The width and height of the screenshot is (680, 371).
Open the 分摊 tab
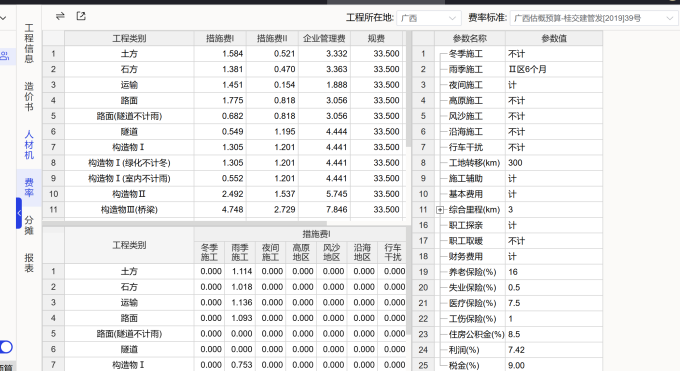coord(29,225)
